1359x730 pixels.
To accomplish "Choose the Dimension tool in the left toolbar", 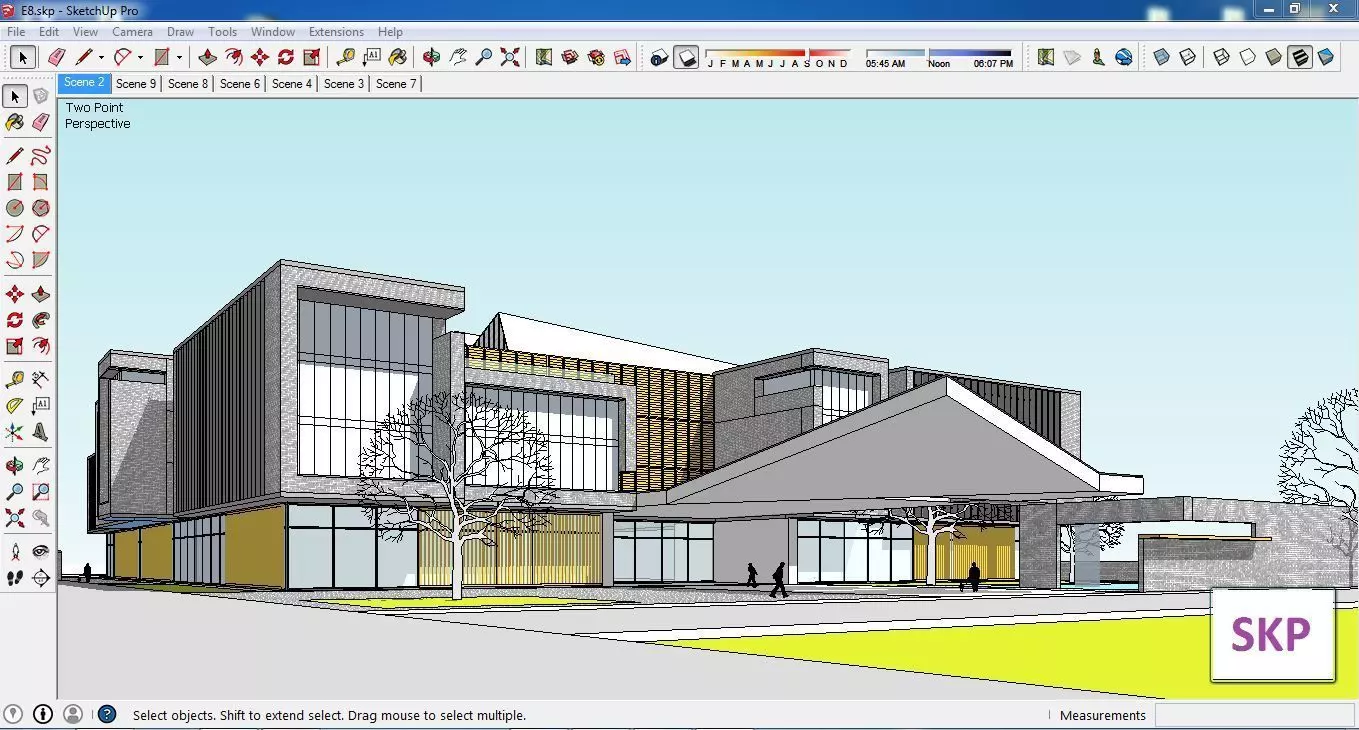I will 40,380.
